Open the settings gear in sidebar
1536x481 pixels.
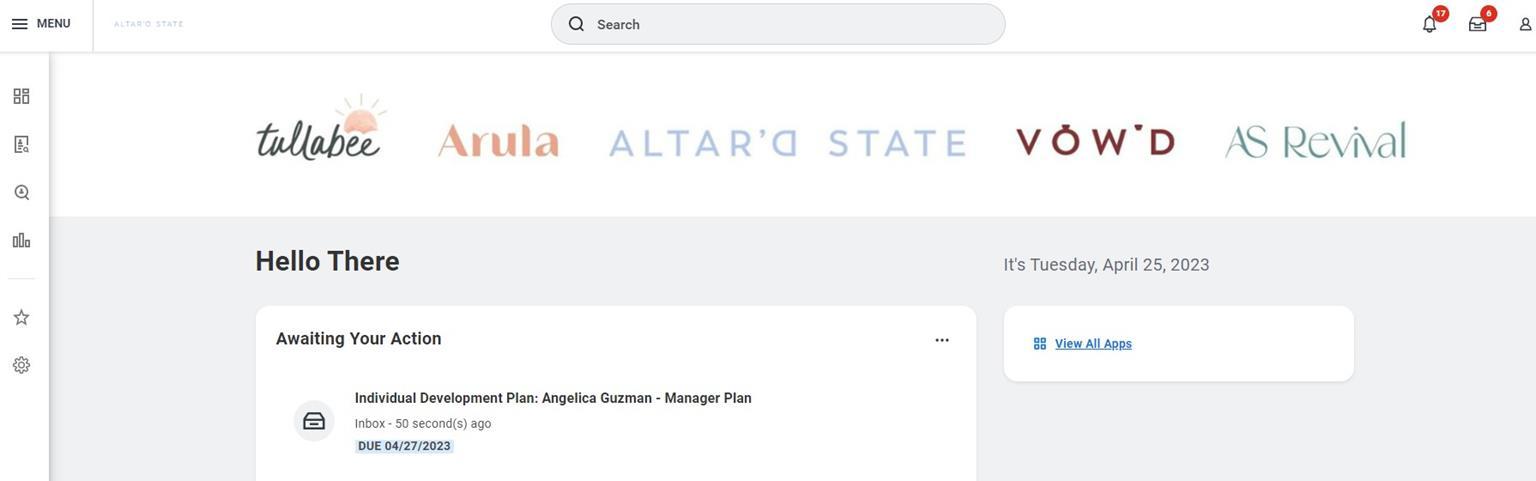click(x=21, y=365)
